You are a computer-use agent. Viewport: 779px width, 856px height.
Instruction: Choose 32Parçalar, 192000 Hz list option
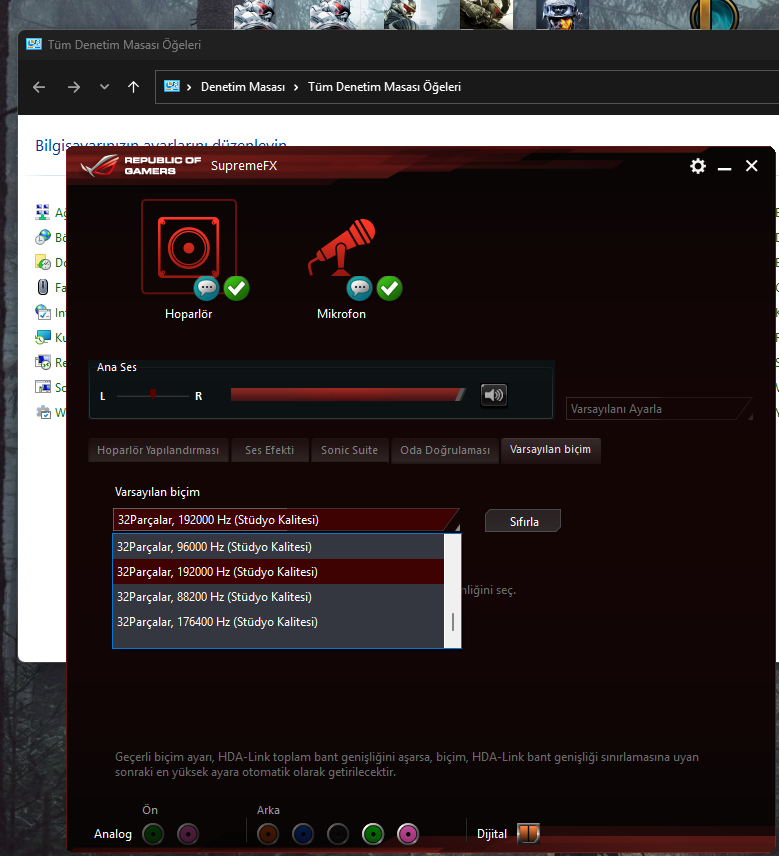[278, 572]
